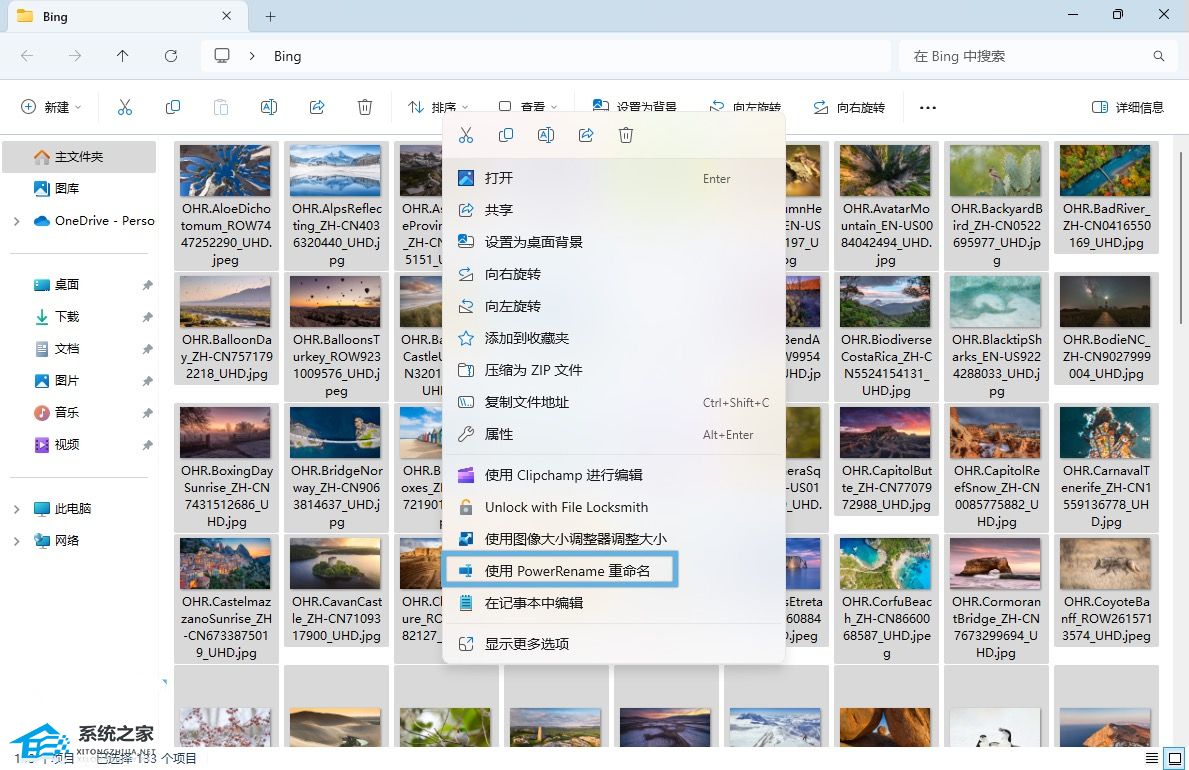Switch to large thumbnails view in status bar
1189x770 pixels.
coord(1176,758)
